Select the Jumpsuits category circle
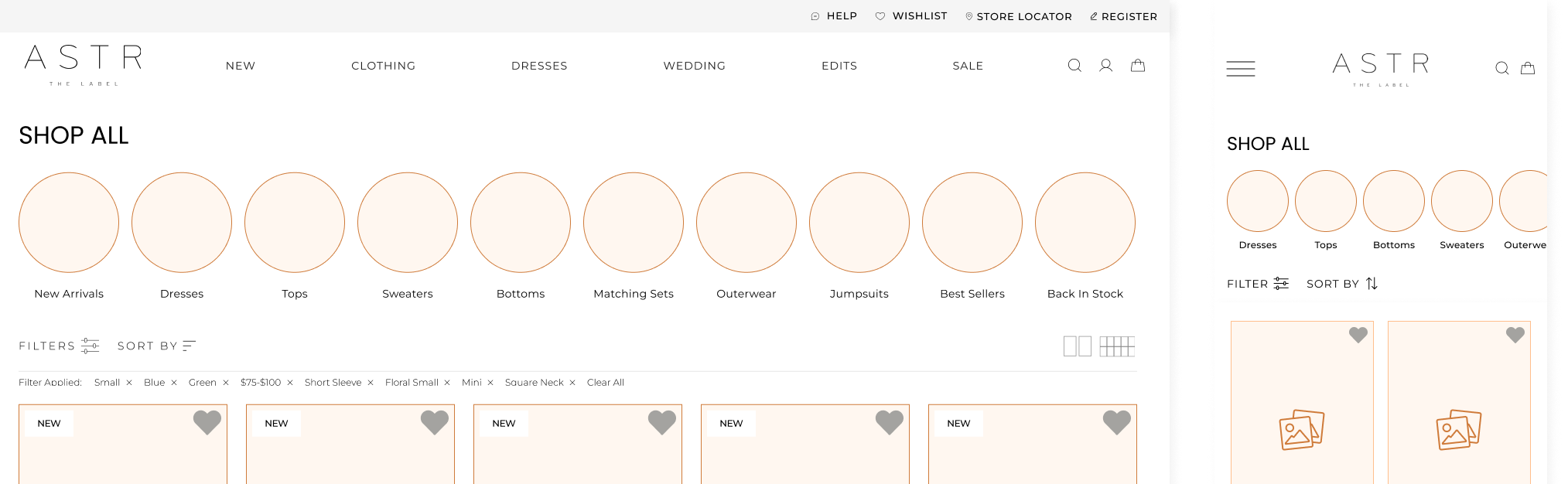 pos(859,223)
